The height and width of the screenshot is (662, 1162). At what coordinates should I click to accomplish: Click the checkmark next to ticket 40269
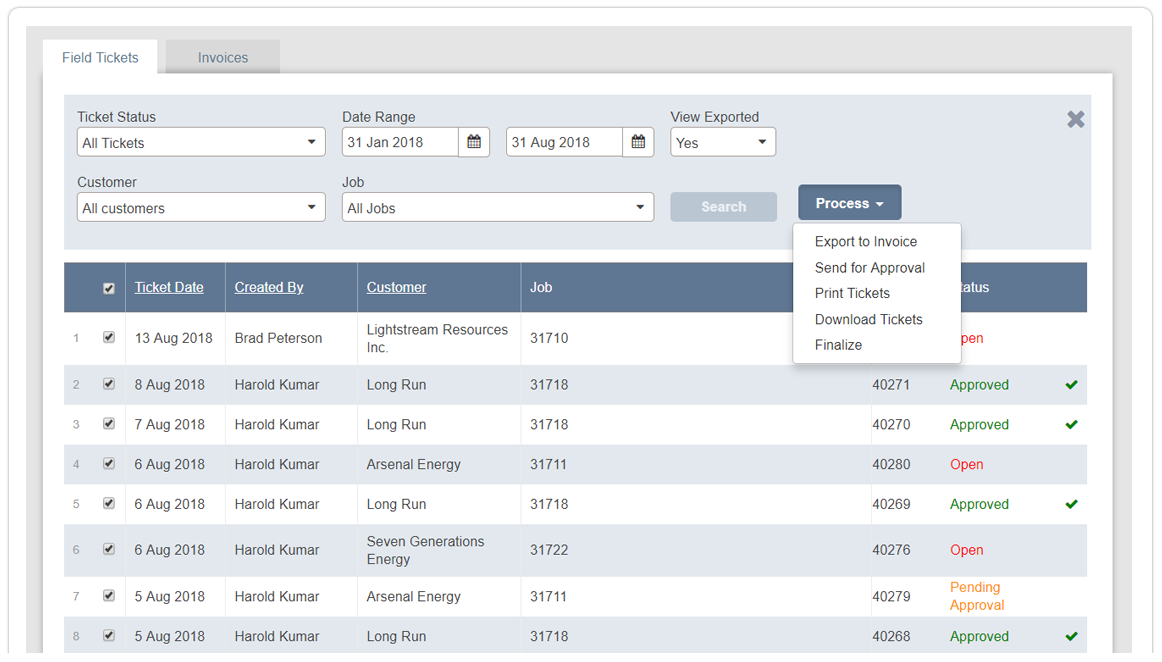(1071, 504)
